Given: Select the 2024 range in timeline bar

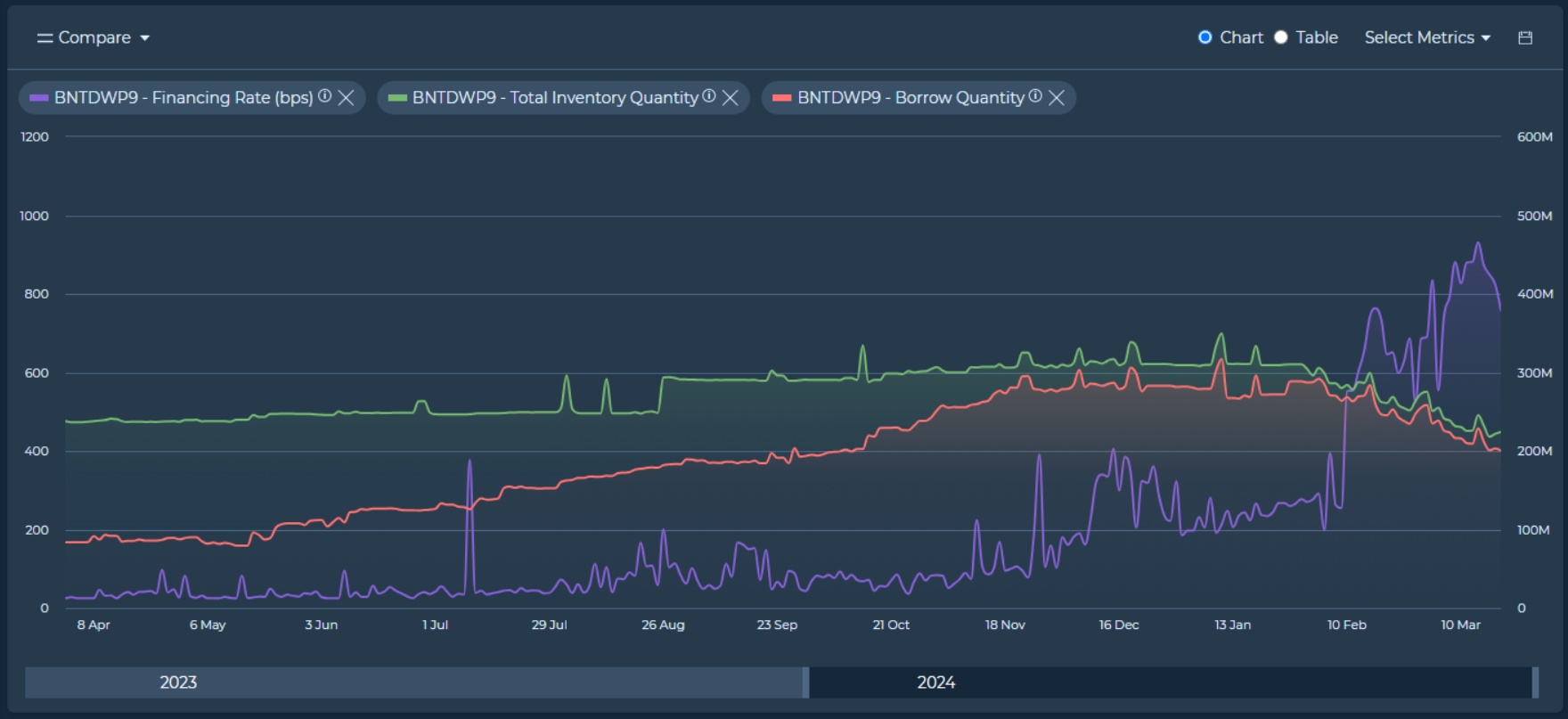Looking at the screenshot, I should click(x=935, y=682).
